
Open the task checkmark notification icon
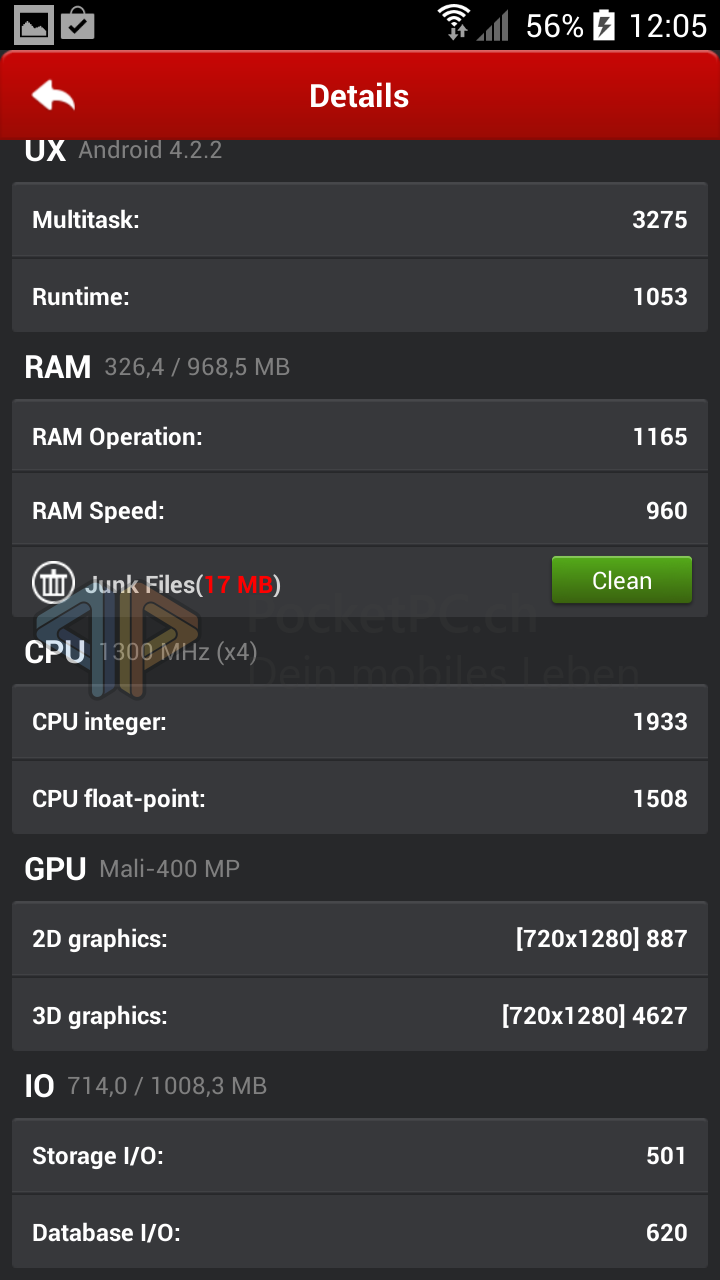coord(77,23)
